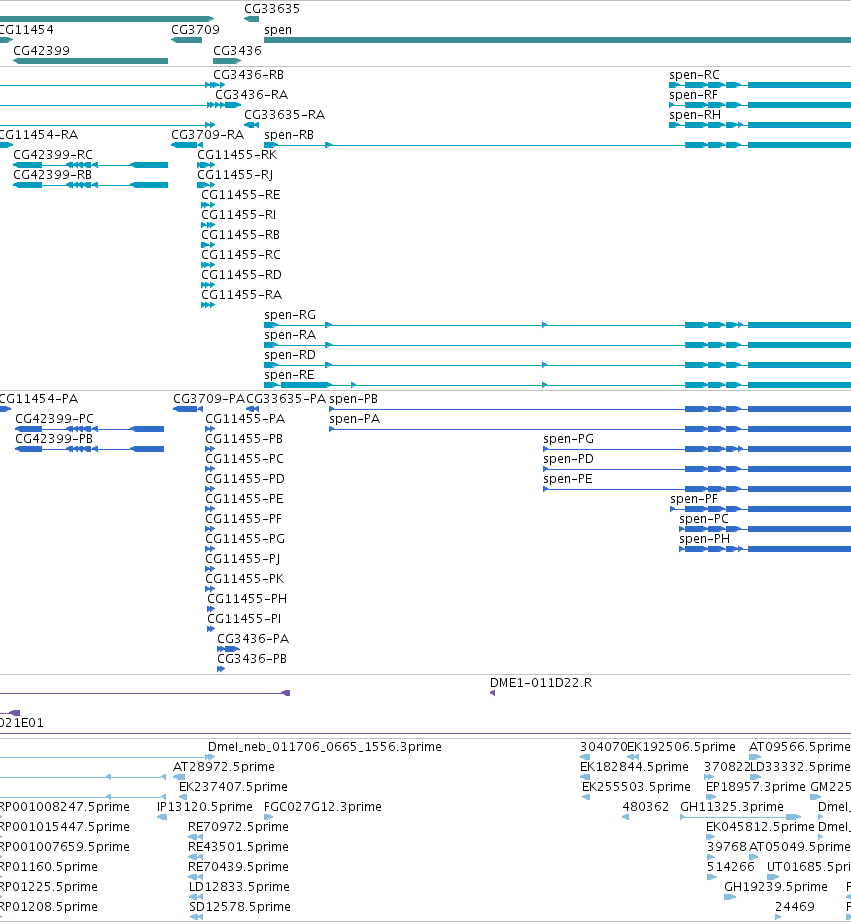This screenshot has width=851, height=922.
Task: Select EST EK182844.5prime
Action: click(x=634, y=767)
